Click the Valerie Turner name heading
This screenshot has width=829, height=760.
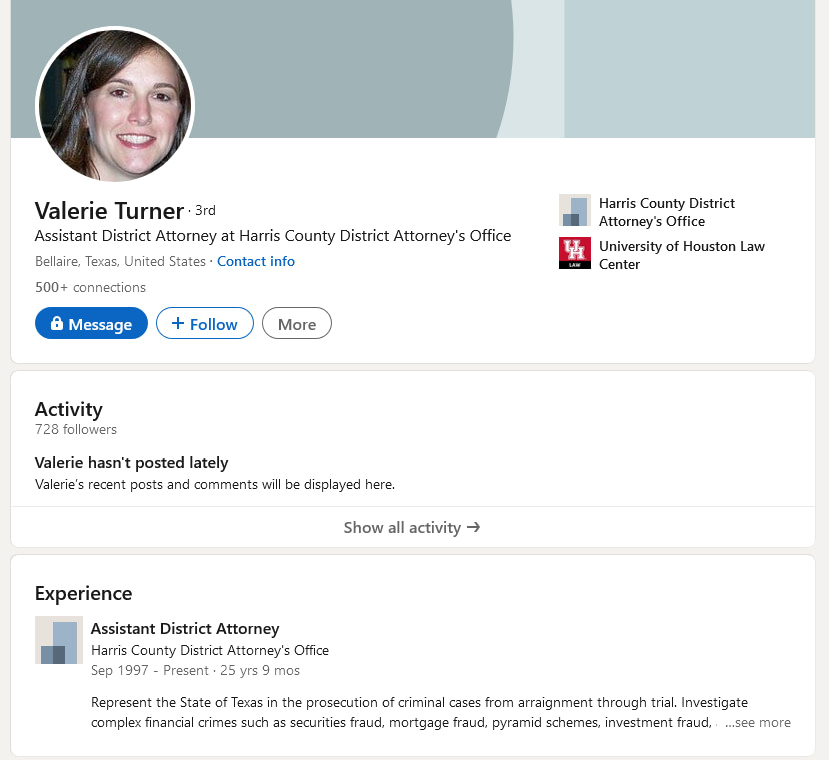point(109,210)
